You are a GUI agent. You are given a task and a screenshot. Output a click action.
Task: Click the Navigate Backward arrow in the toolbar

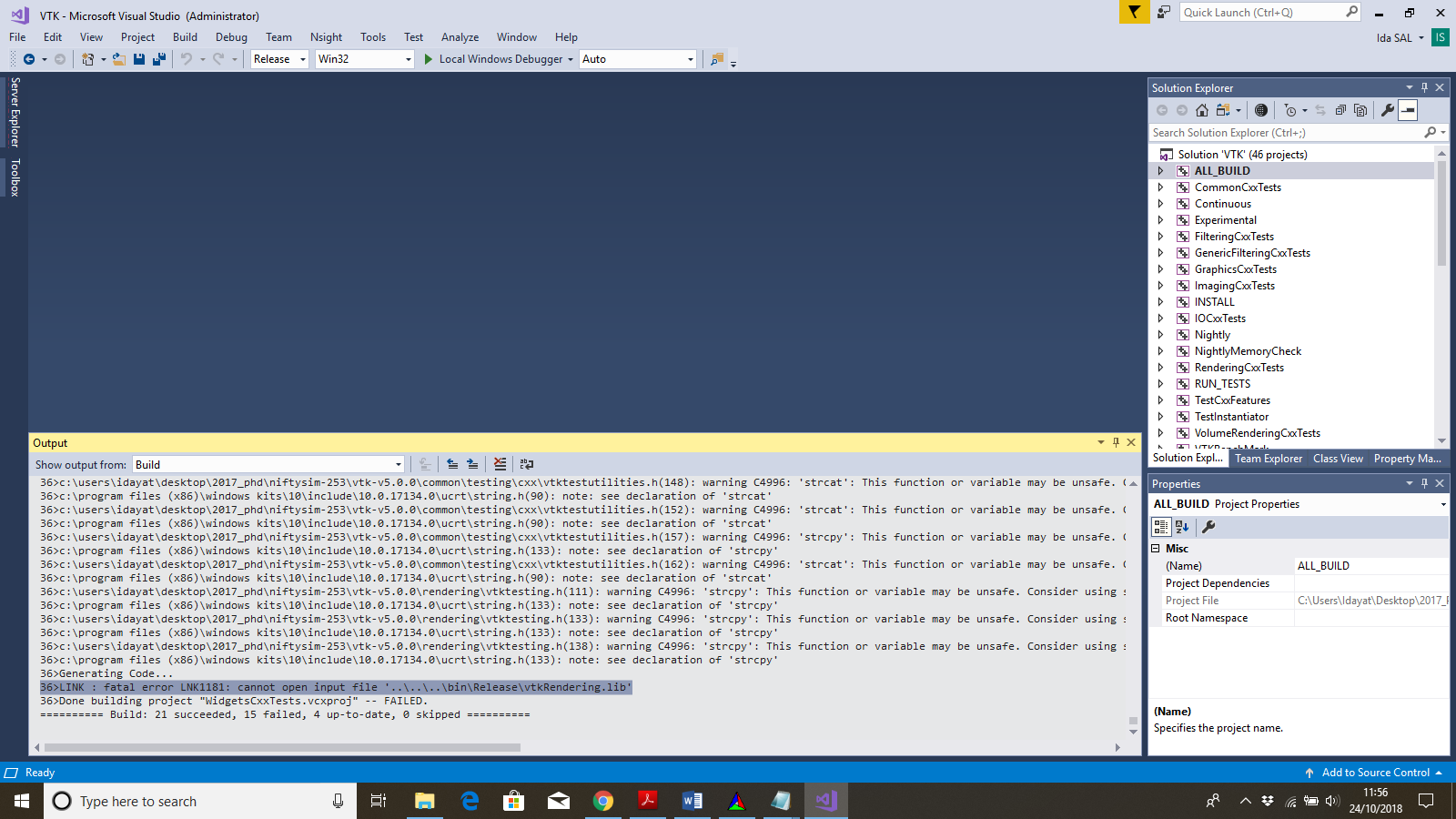pyautogui.click(x=29, y=59)
